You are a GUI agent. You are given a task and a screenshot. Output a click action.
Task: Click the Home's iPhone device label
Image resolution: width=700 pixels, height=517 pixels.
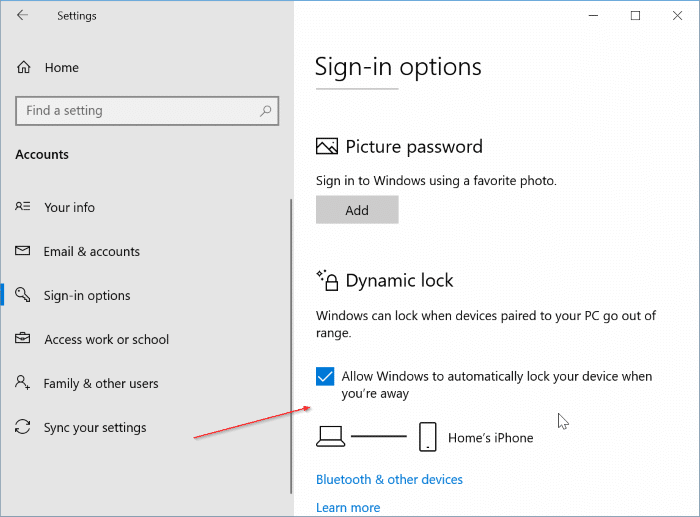[491, 438]
